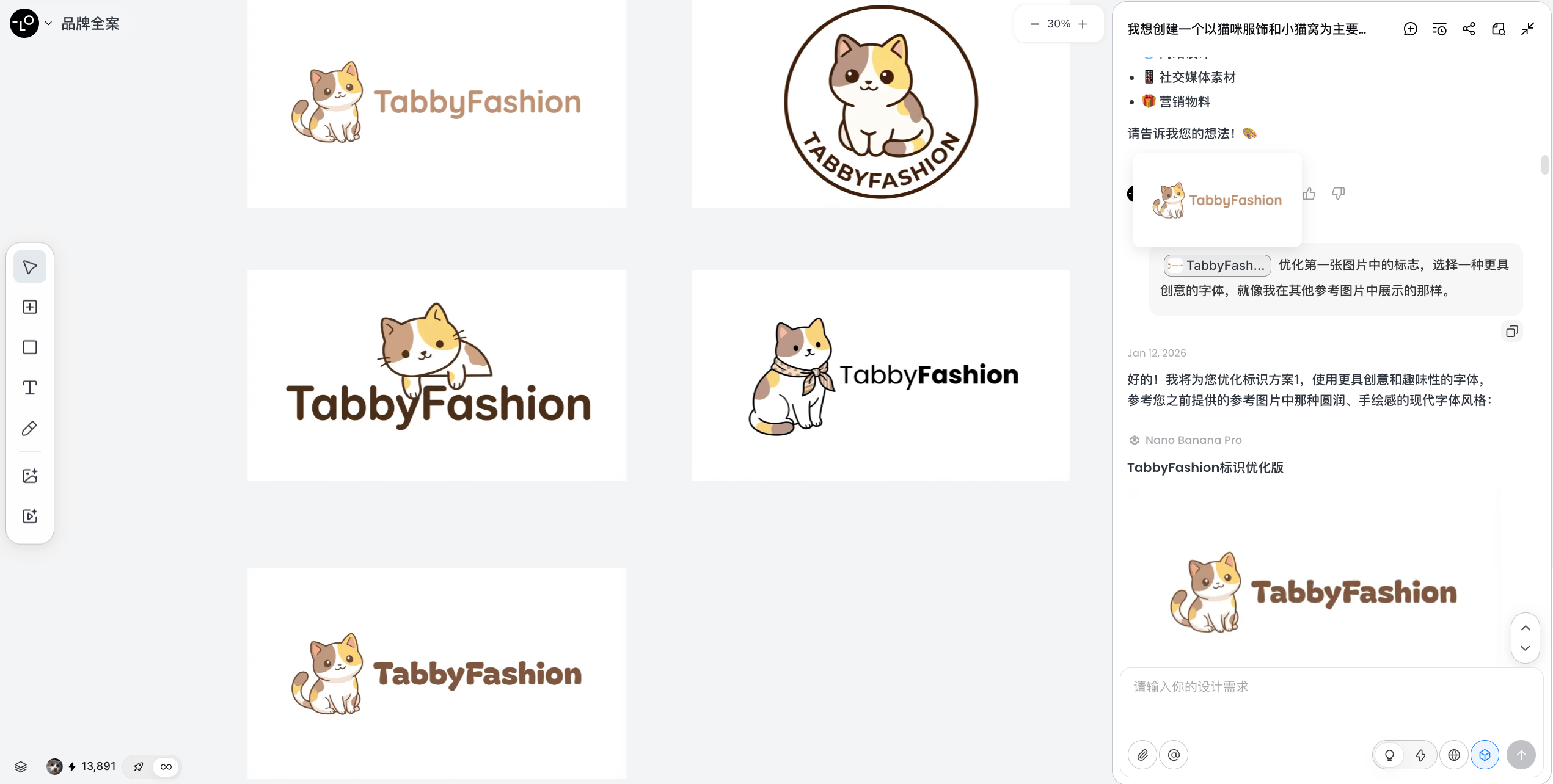This screenshot has height=784, width=1553.
Task: Open the AI image generator tool
Action: pyautogui.click(x=30, y=476)
